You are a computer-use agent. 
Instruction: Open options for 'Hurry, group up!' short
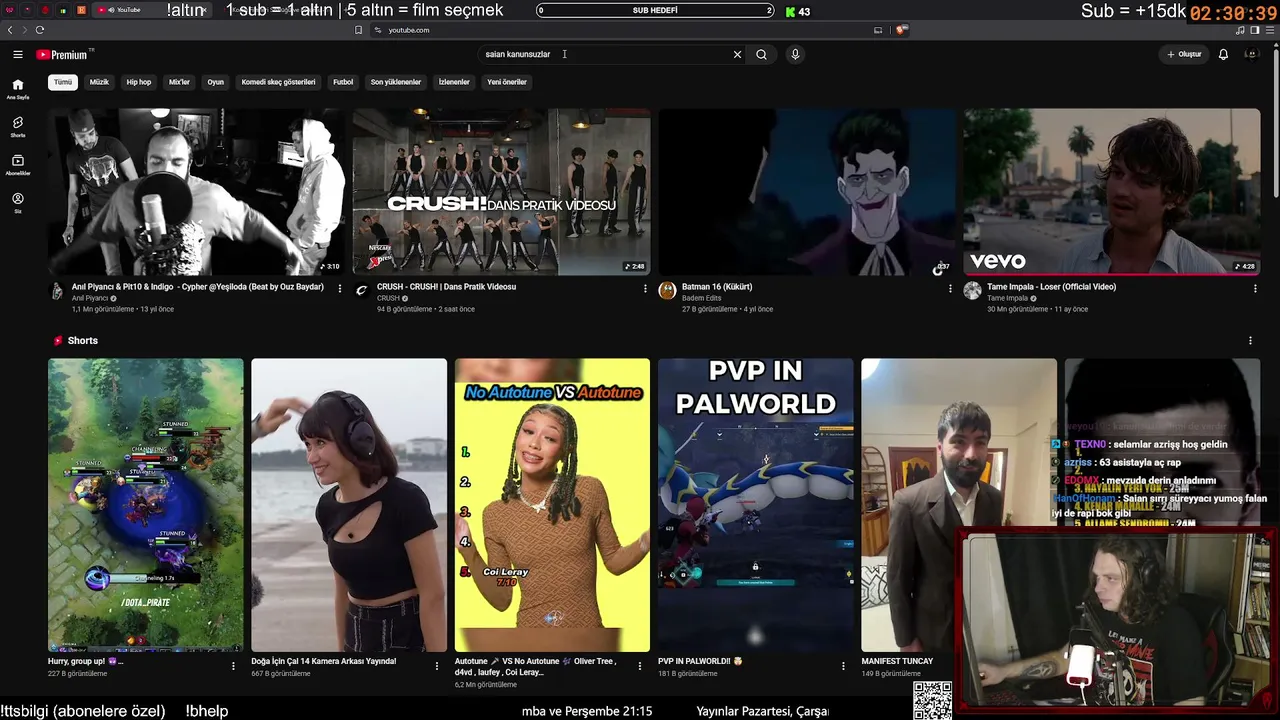(233, 666)
